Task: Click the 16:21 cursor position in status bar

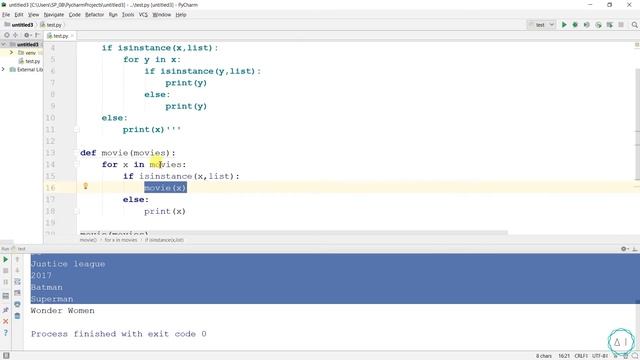Action: click(x=564, y=356)
